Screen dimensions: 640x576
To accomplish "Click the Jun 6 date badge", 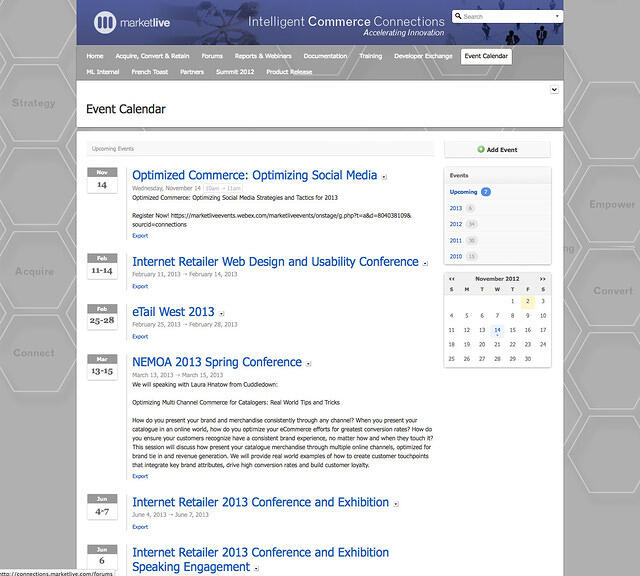I will point(102,557).
